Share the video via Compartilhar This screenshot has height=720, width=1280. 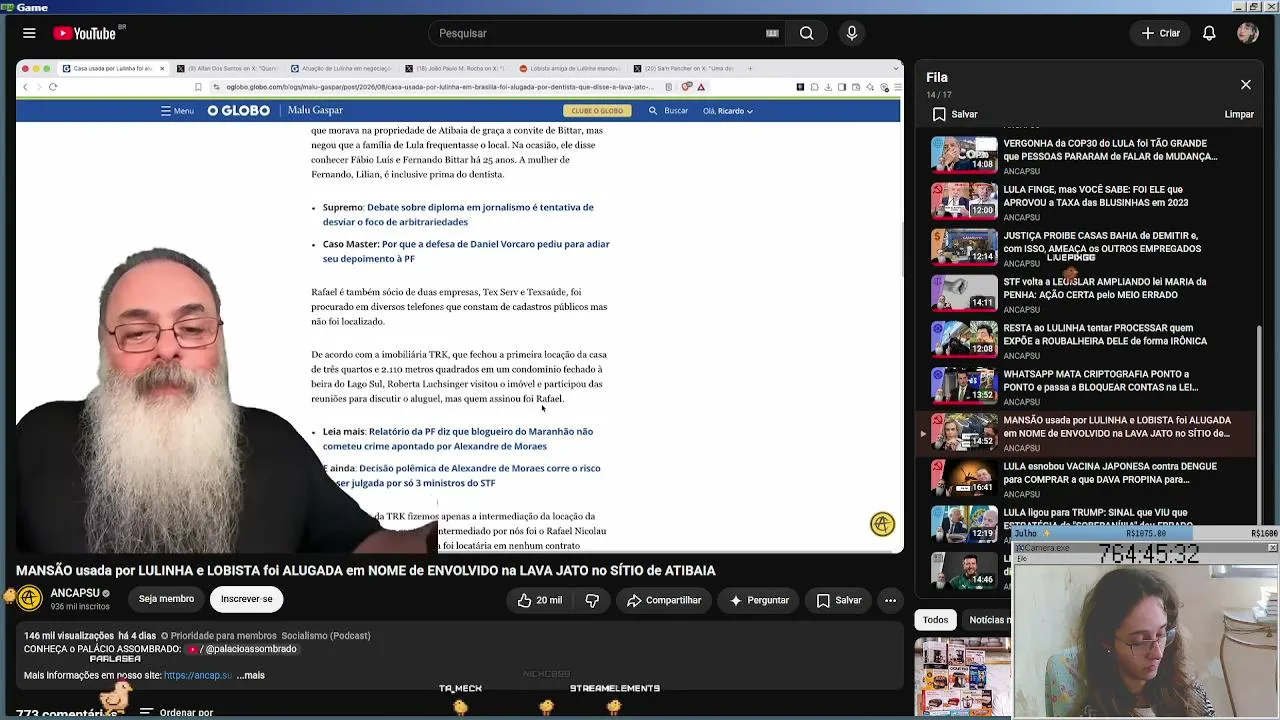click(x=664, y=600)
